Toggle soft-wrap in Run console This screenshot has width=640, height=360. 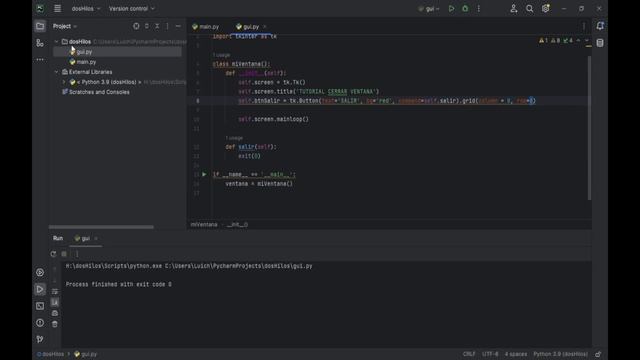point(55,291)
